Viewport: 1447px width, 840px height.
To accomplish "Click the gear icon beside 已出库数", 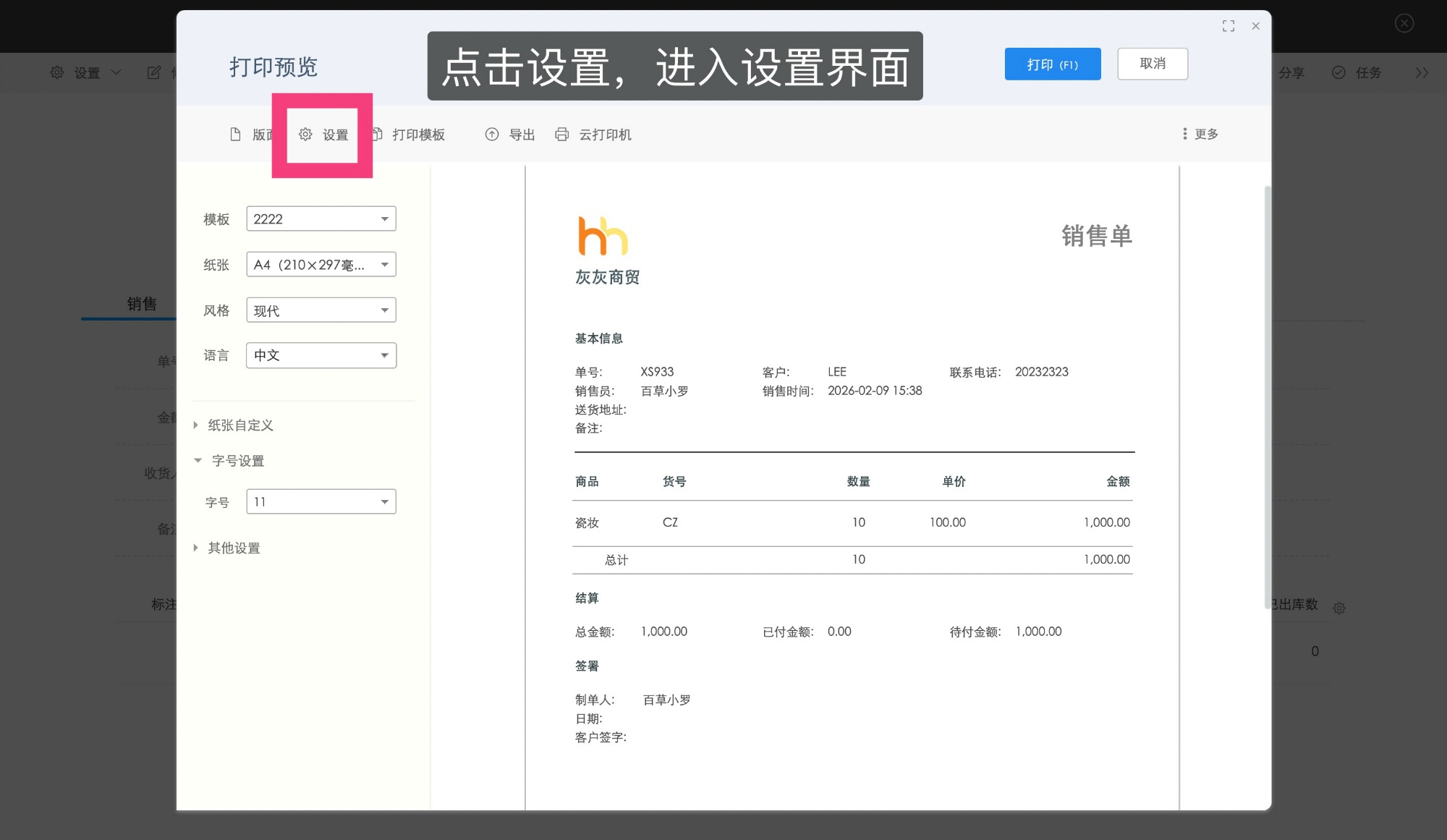I will click(x=1339, y=608).
